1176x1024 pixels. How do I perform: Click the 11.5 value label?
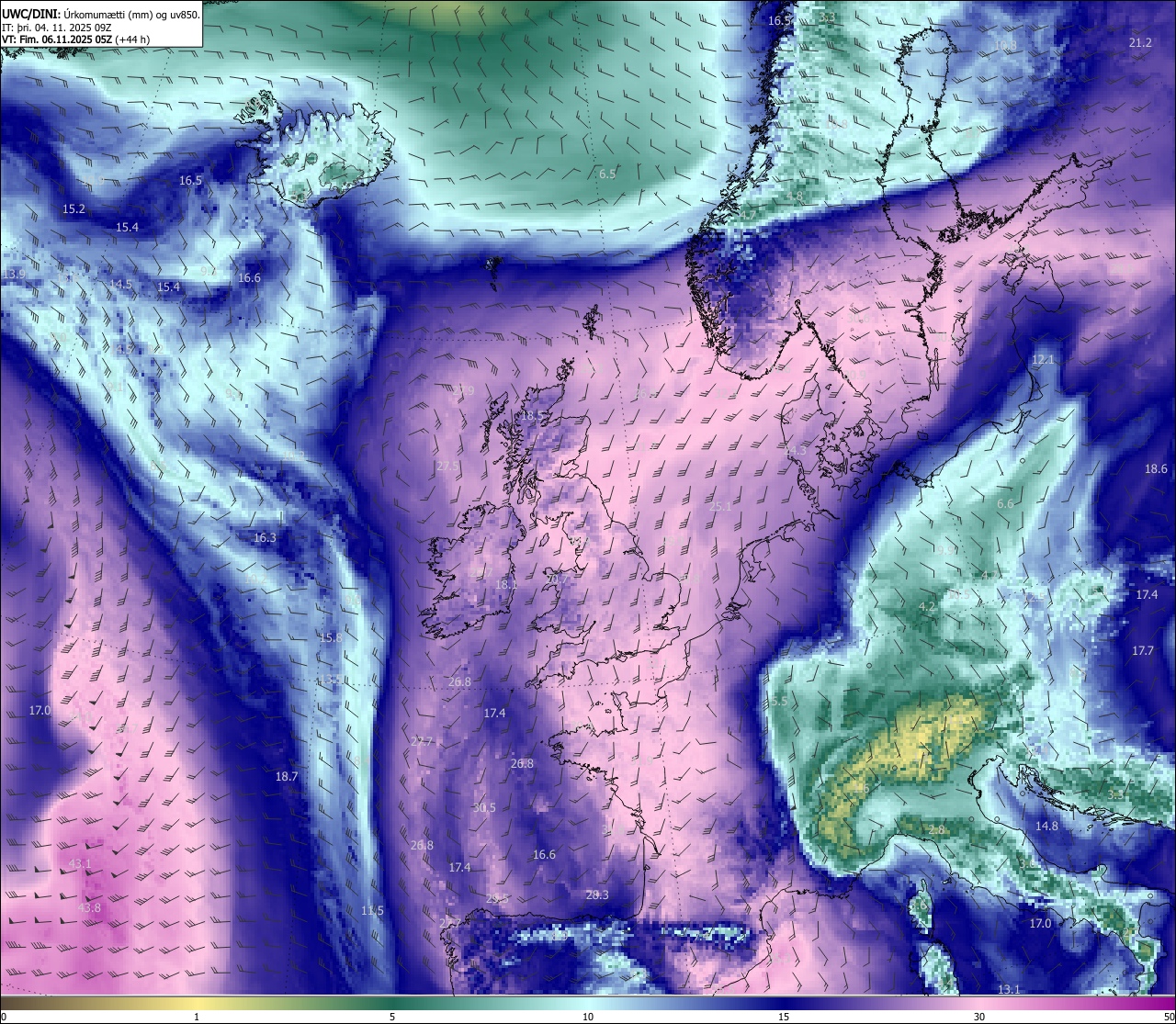coord(372,911)
